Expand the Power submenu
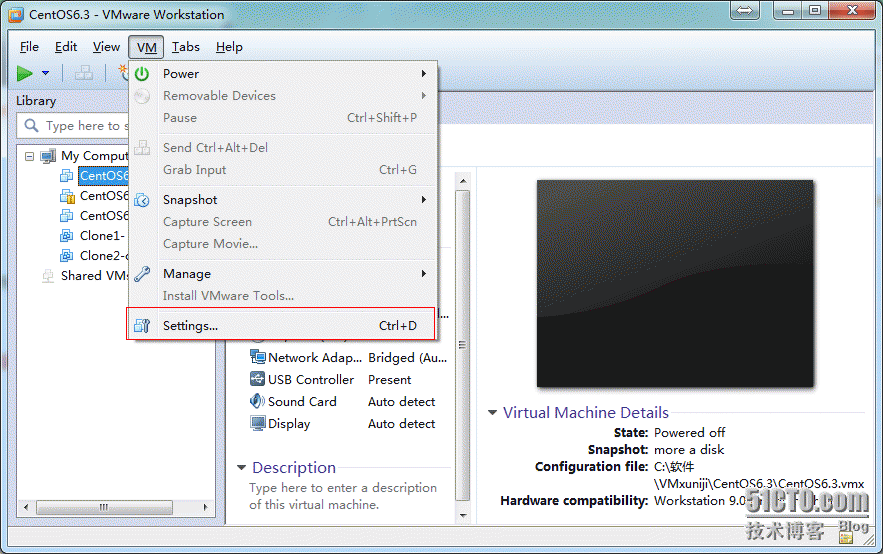 click(284, 74)
